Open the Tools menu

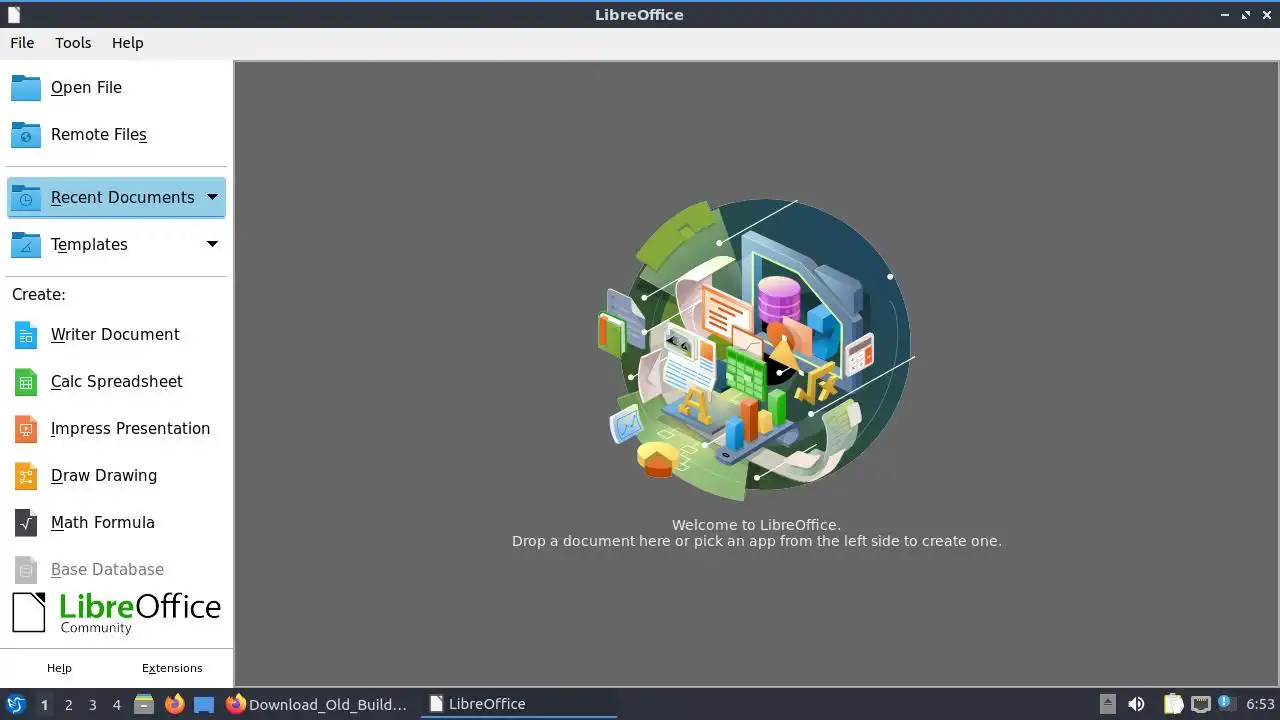(73, 43)
